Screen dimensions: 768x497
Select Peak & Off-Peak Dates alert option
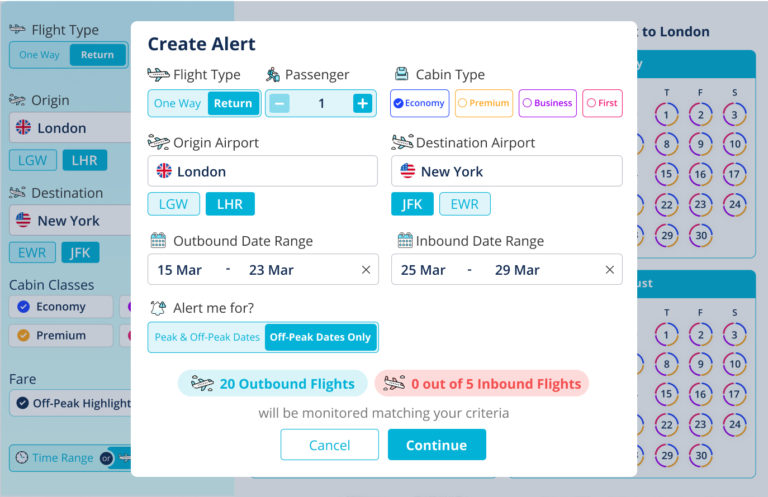tap(207, 337)
